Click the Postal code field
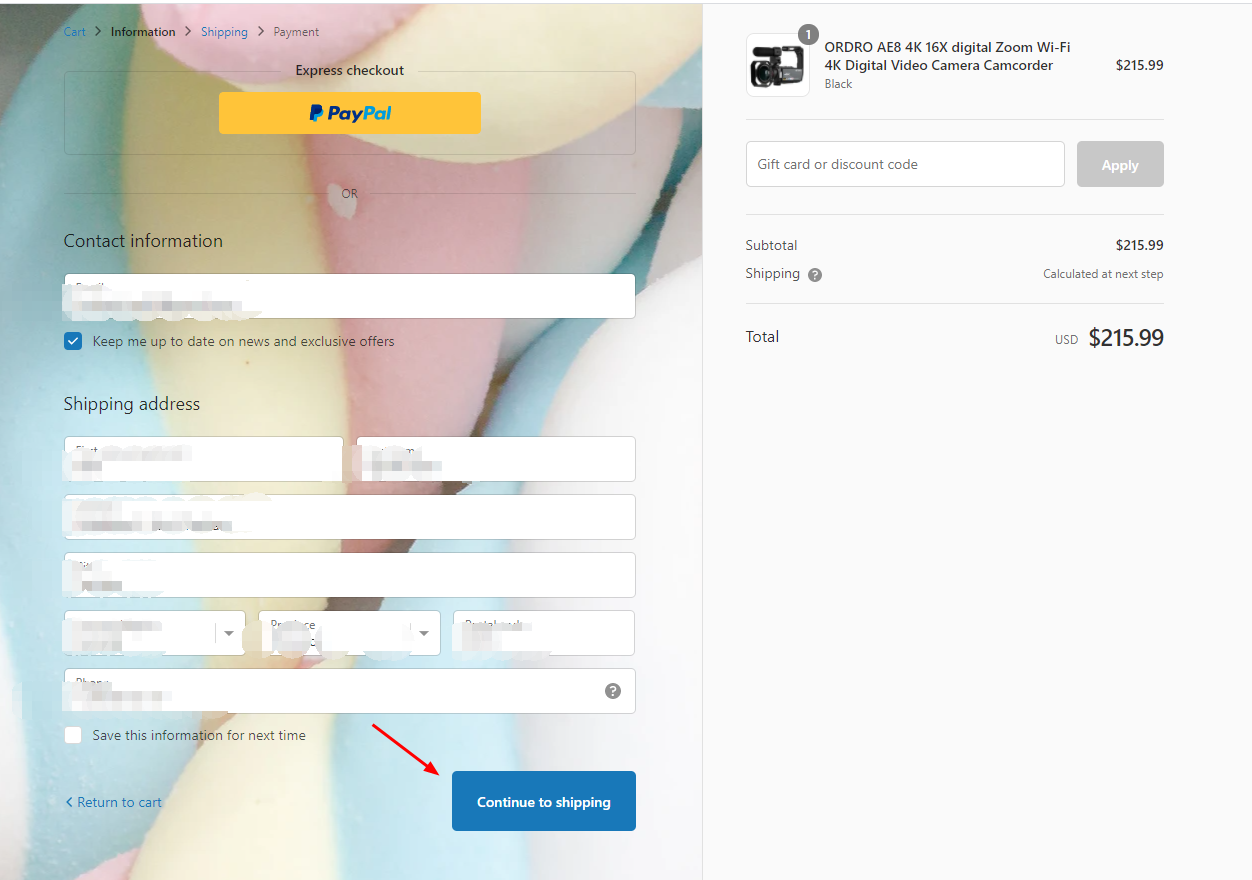1252x880 pixels. pyautogui.click(x=544, y=633)
